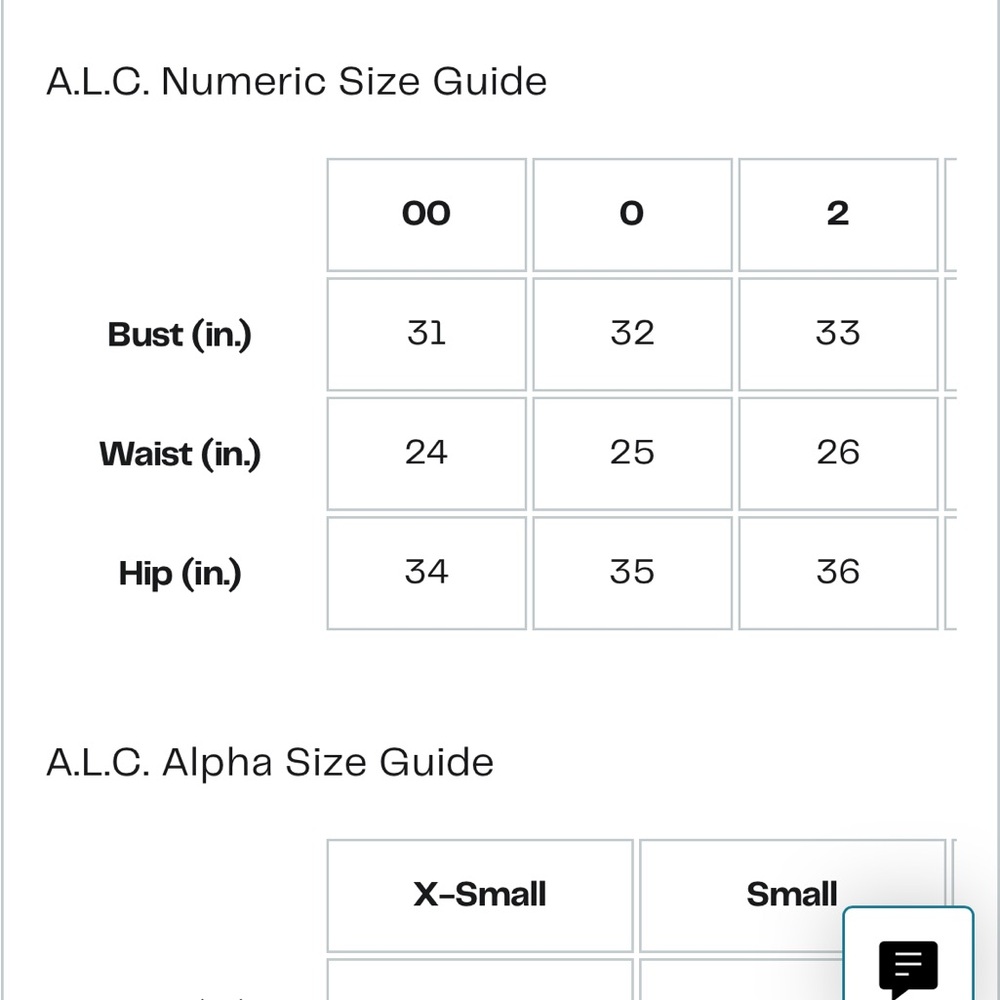Image resolution: width=1000 pixels, height=1000 pixels.
Task: Click the Bust 33 cell
Action: click(838, 334)
